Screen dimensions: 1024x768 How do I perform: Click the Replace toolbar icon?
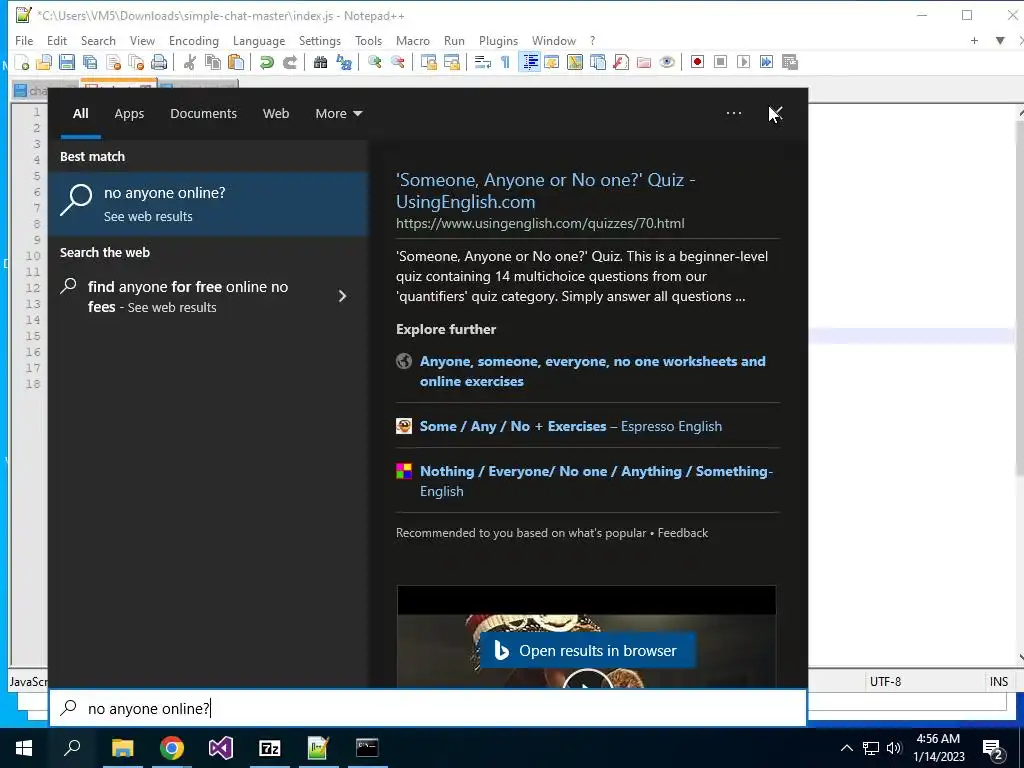coord(344,62)
